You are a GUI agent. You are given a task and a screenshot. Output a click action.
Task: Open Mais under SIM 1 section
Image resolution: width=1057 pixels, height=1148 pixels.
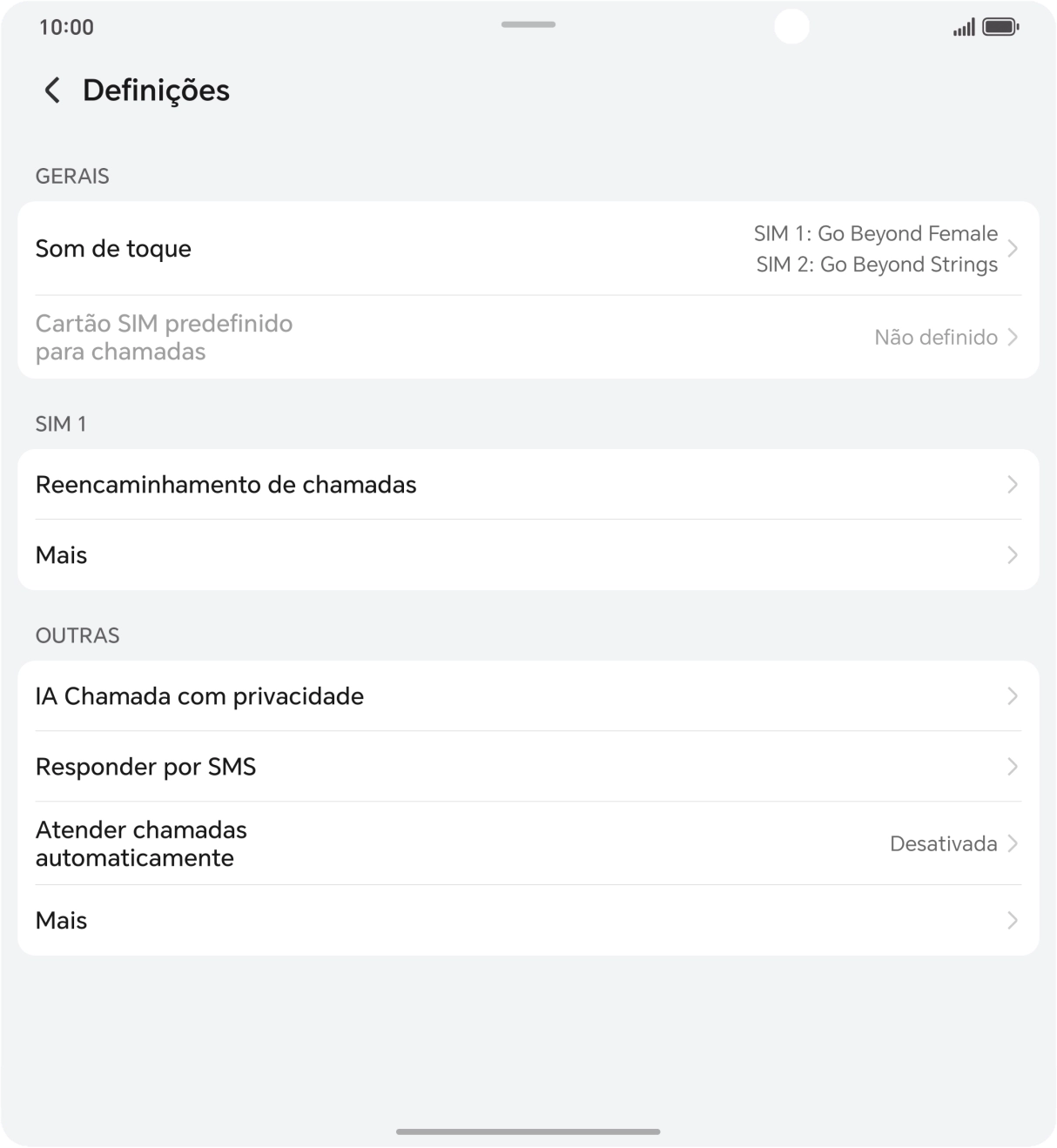click(61, 555)
